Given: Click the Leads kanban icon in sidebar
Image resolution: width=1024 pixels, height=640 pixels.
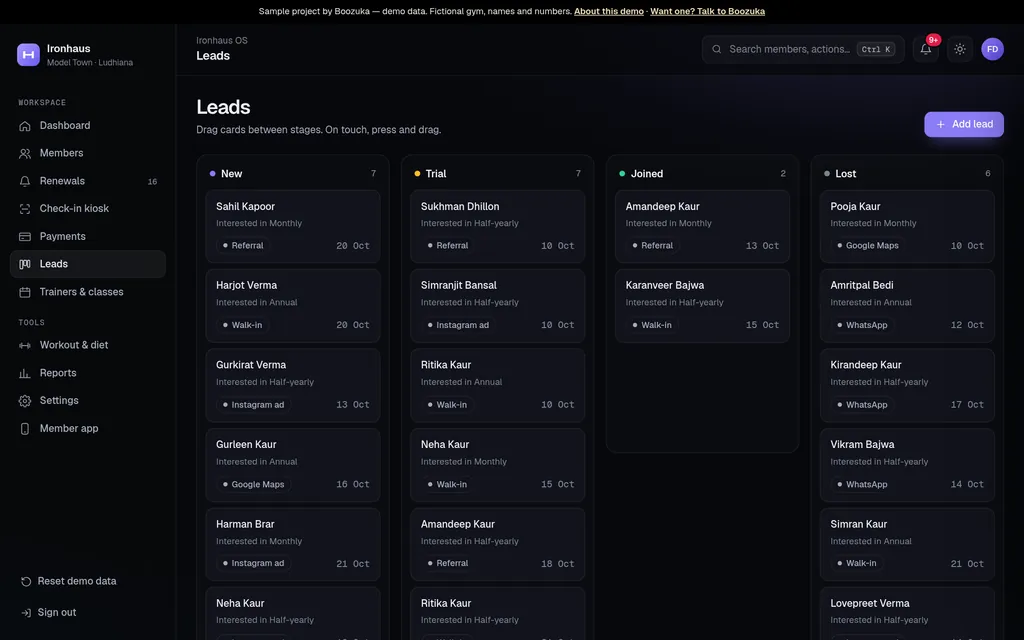Looking at the screenshot, I should click(25, 264).
